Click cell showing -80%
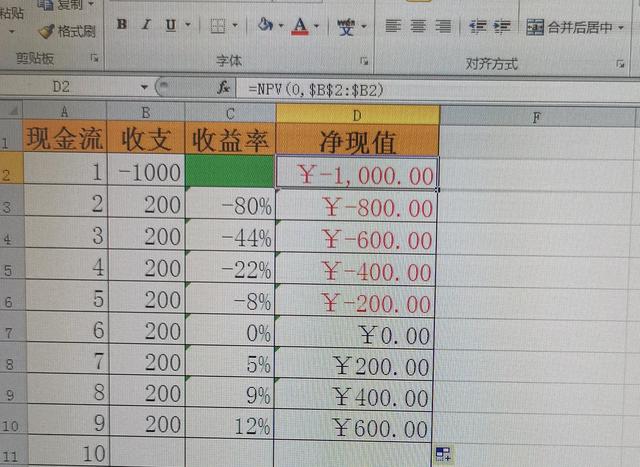This screenshot has height=467, width=640. (230, 204)
